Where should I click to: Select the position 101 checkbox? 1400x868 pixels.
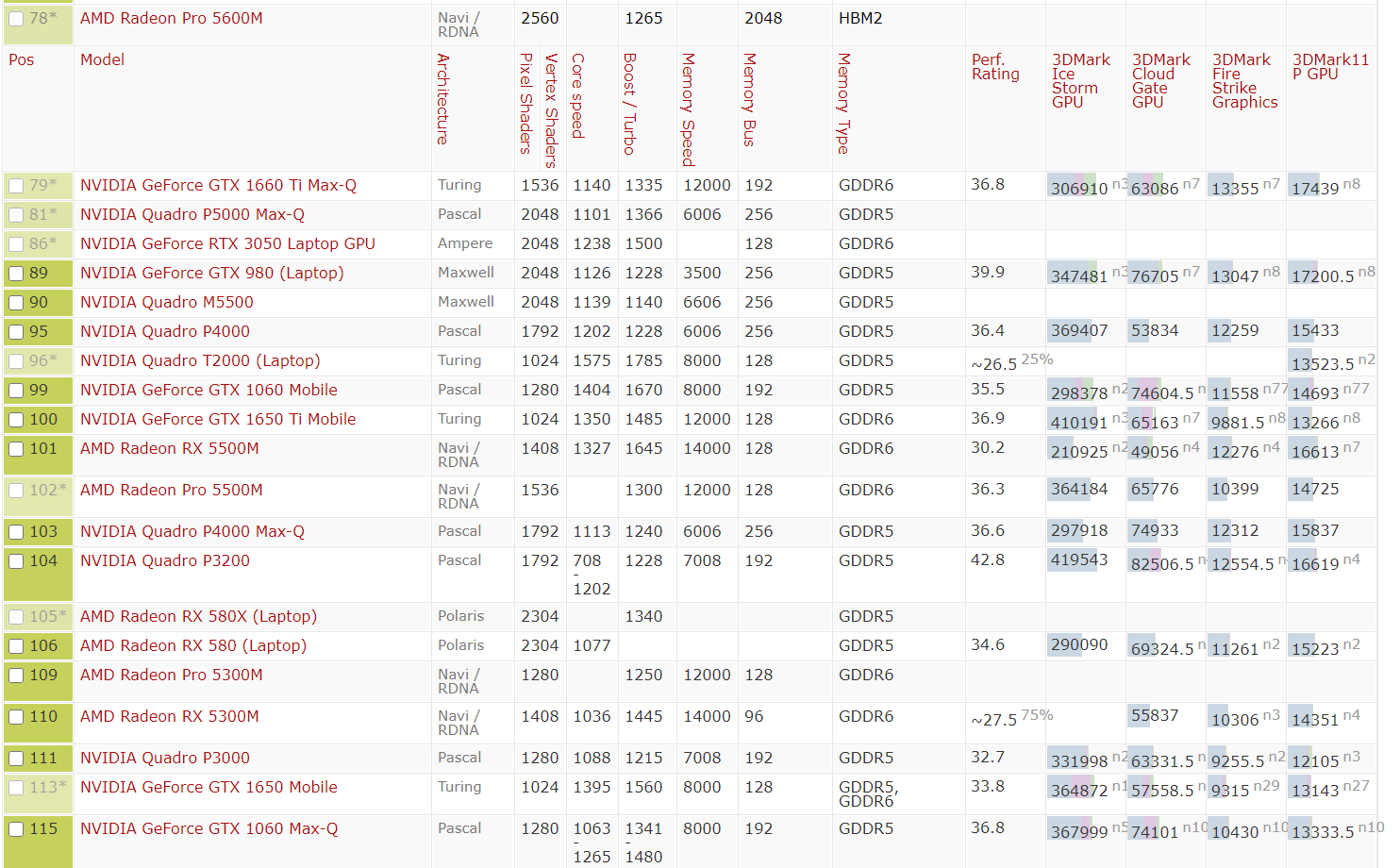pyautogui.click(x=16, y=449)
